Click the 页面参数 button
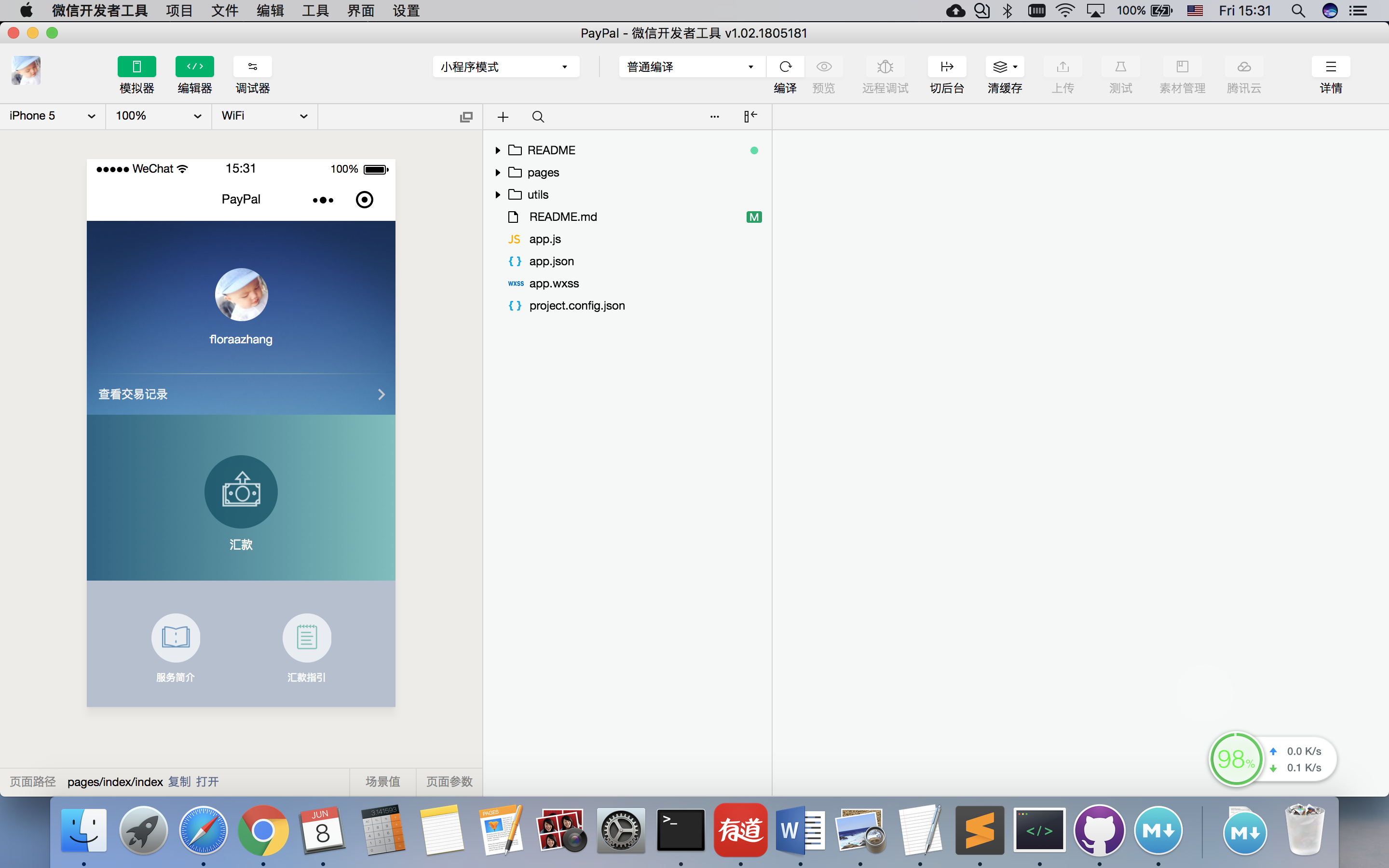This screenshot has width=1389, height=868. coord(449,782)
